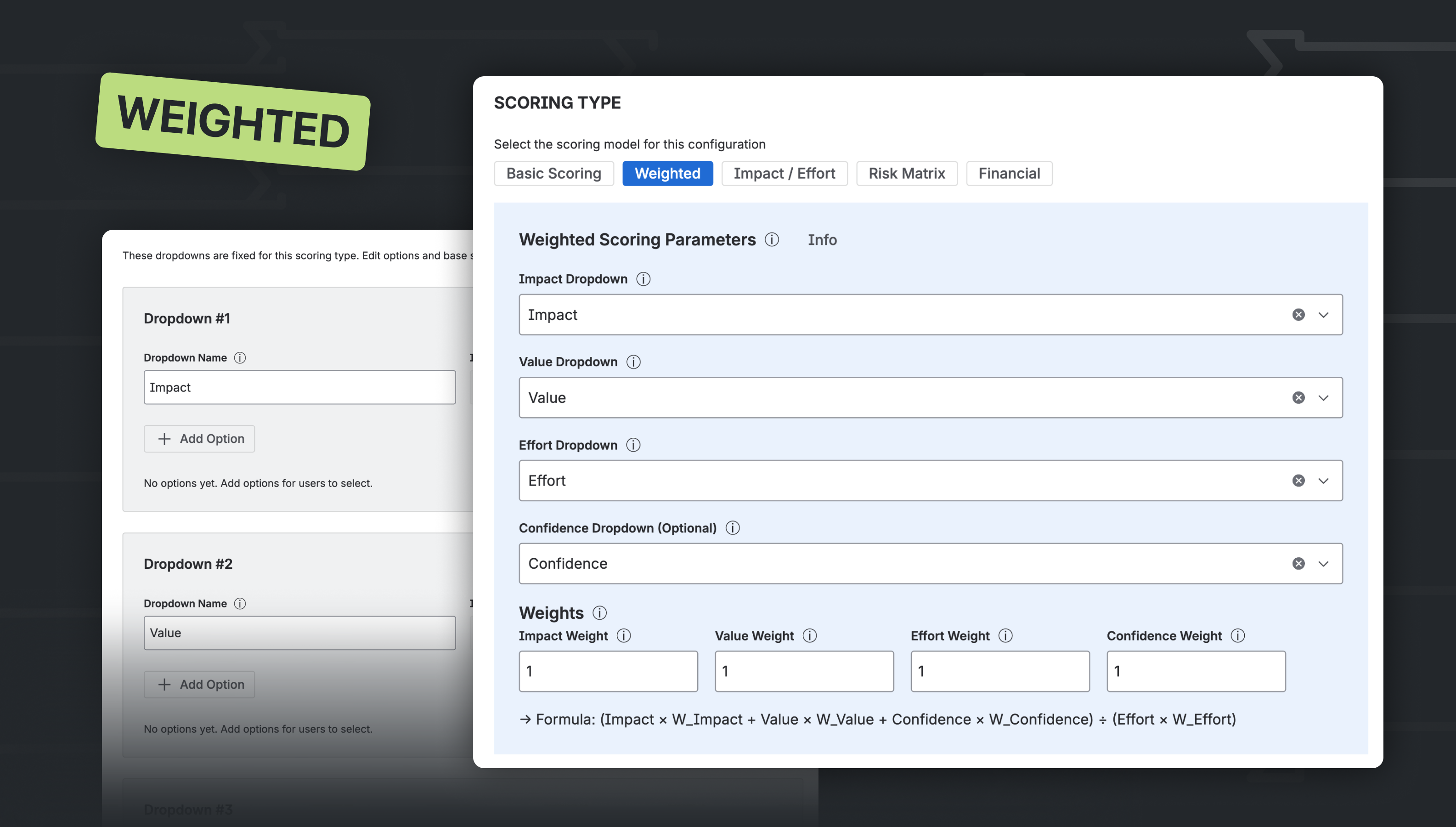Switch to the Risk Matrix scoring type
The height and width of the screenshot is (827, 1456).
[907, 173]
